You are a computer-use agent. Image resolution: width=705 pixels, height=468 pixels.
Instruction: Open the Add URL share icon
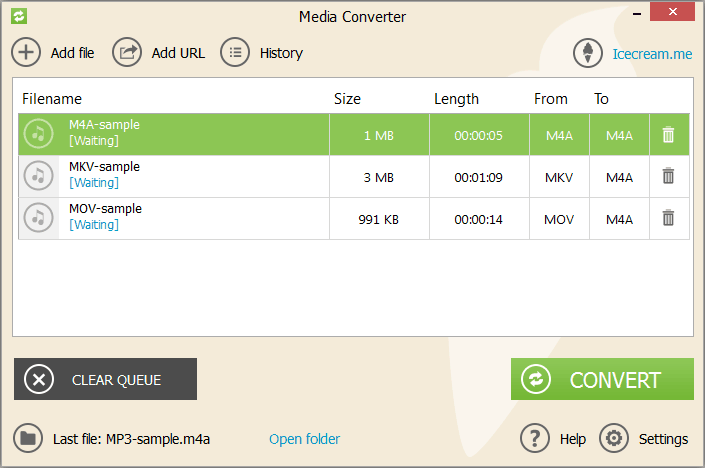click(127, 53)
